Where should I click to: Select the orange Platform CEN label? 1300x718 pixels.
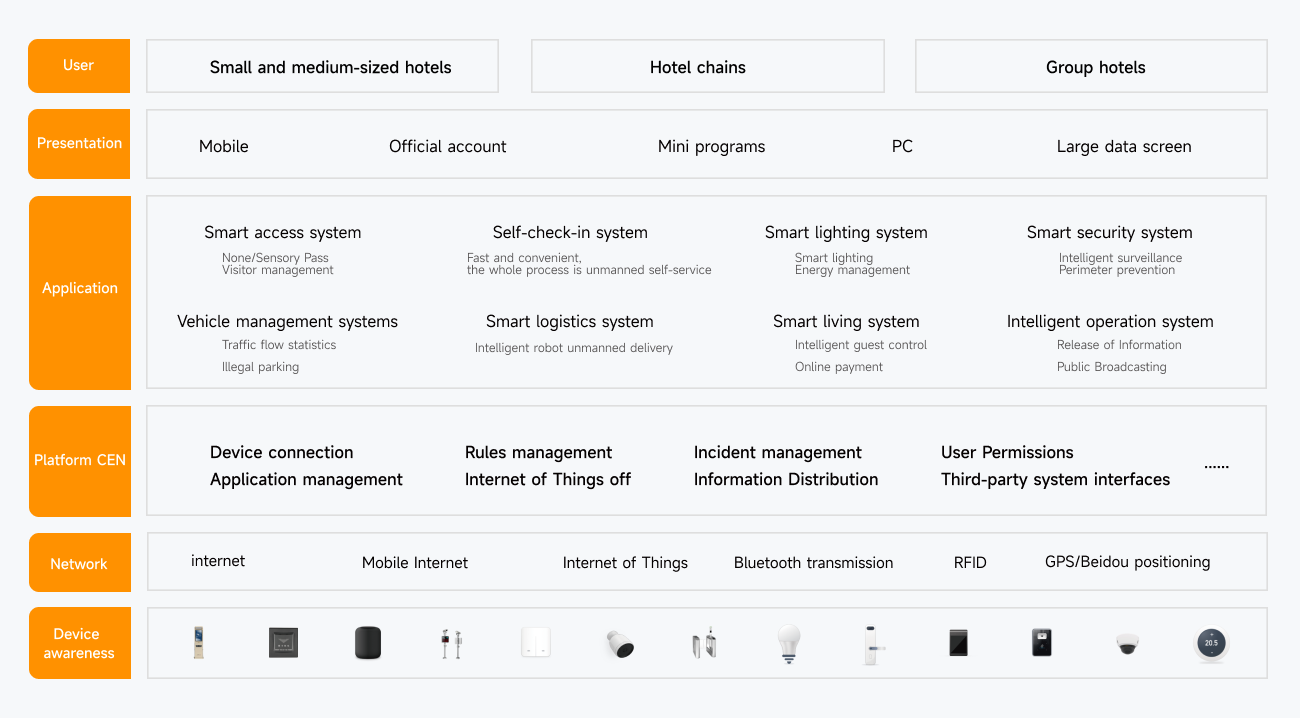(x=80, y=461)
